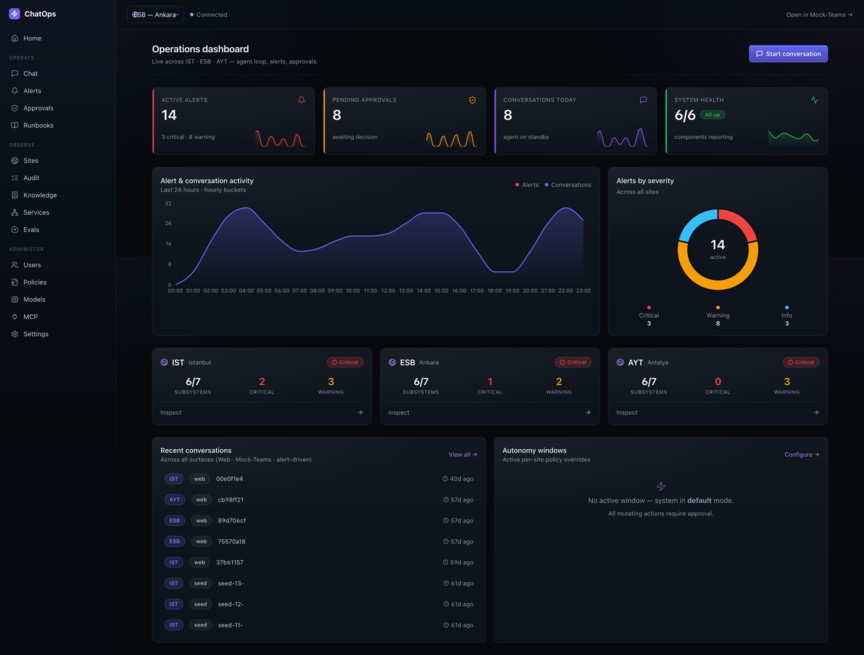Viewport: 864px width, 655px height.
Task: Click the ESB Ankara globe icon
Action: [x=392, y=362]
